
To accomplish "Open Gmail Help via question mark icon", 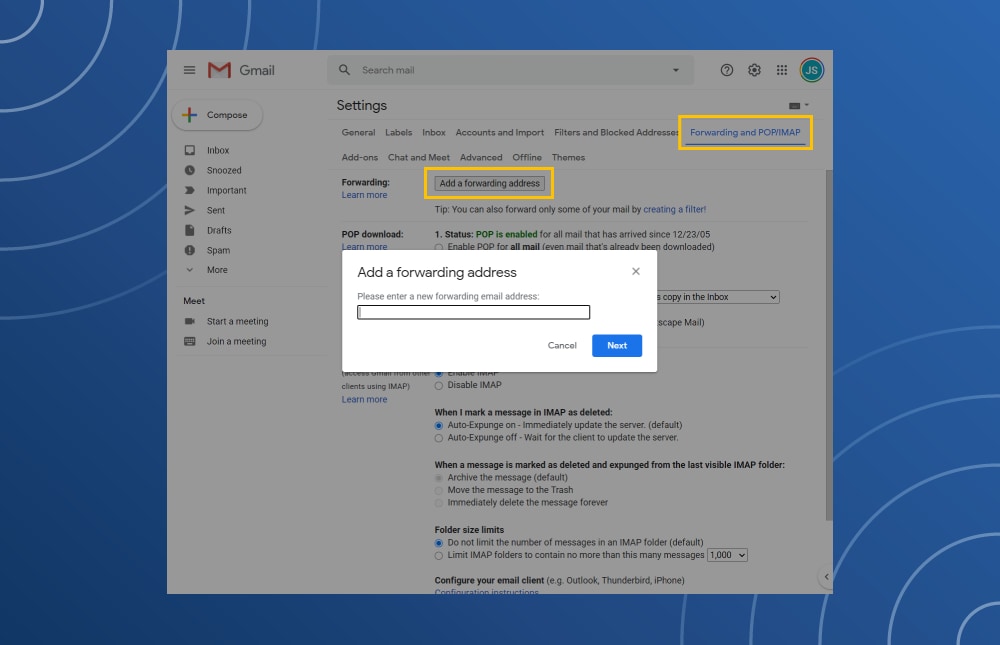I will pyautogui.click(x=726, y=70).
